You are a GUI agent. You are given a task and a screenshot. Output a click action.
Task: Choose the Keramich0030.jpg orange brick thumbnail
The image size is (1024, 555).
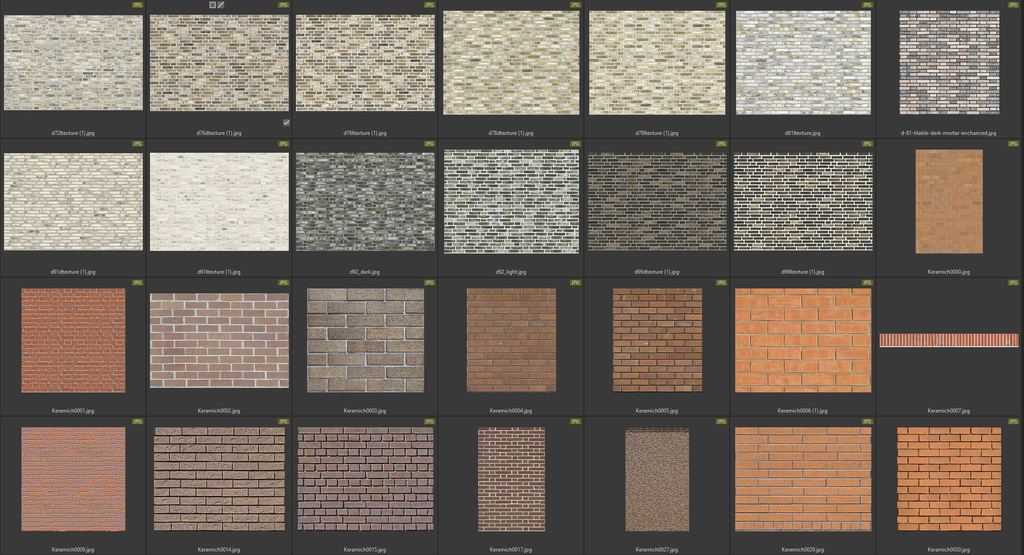(948, 479)
